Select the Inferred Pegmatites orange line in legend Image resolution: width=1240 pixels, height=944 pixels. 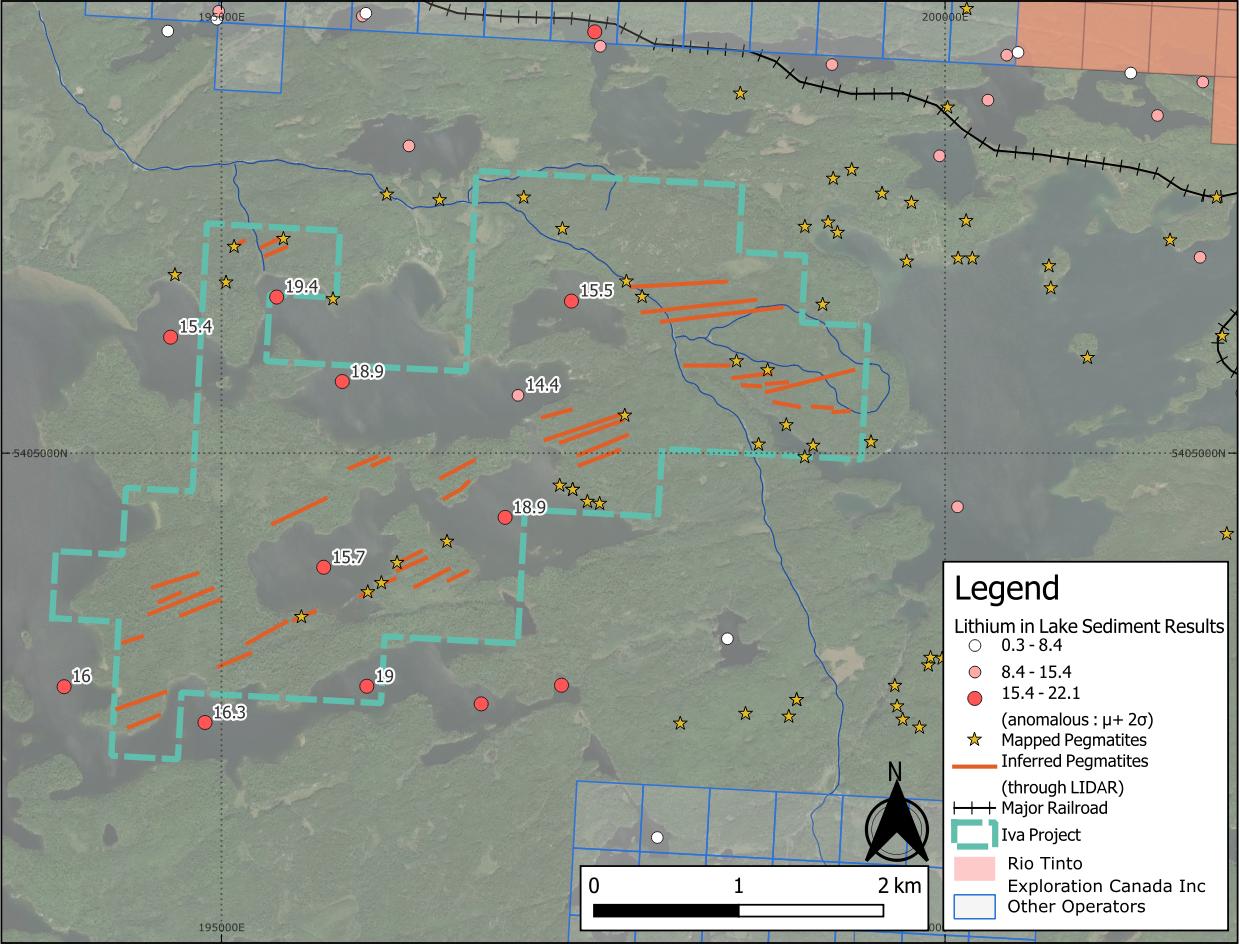974,765
